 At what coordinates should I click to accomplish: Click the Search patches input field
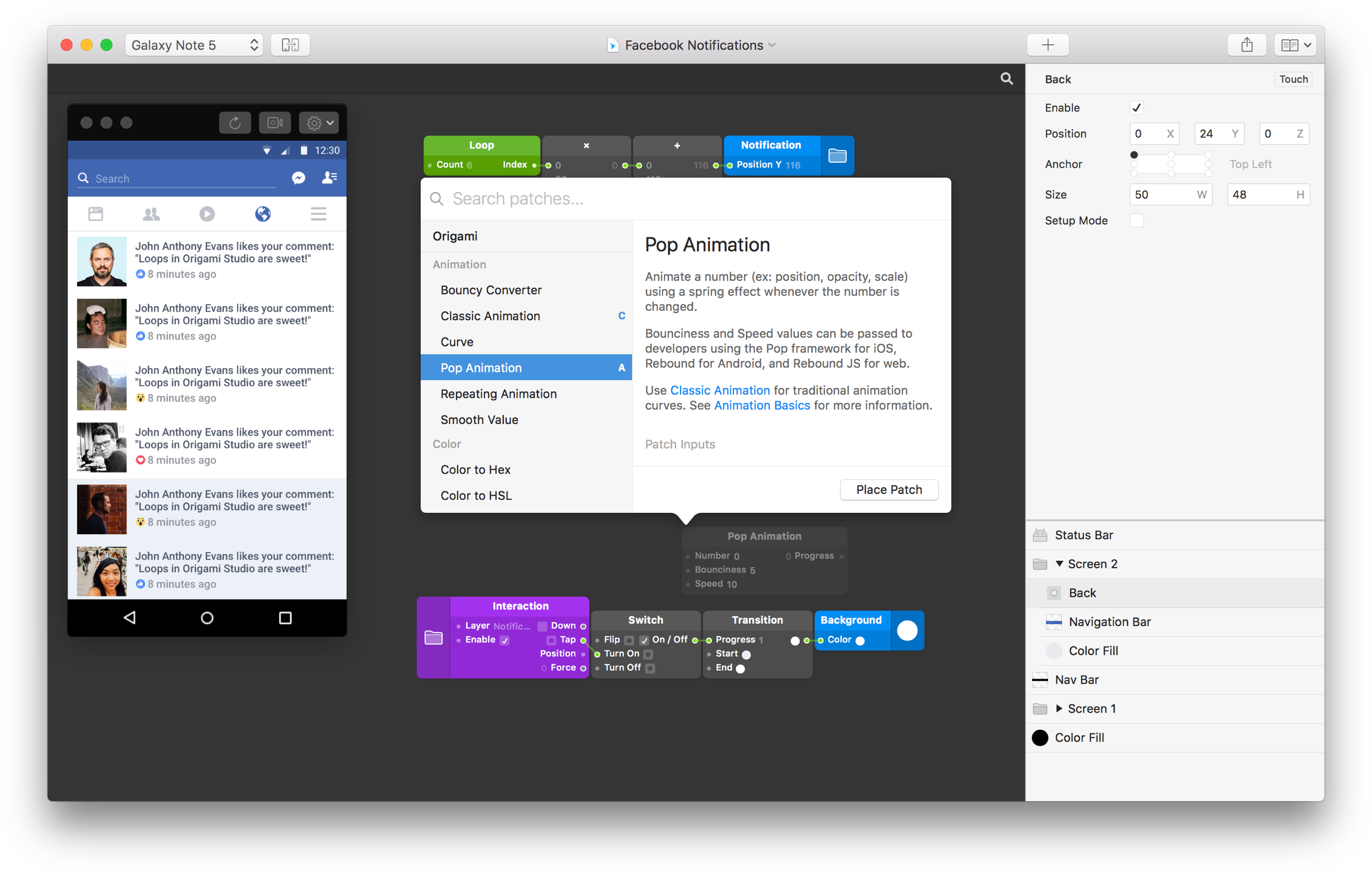pos(685,198)
